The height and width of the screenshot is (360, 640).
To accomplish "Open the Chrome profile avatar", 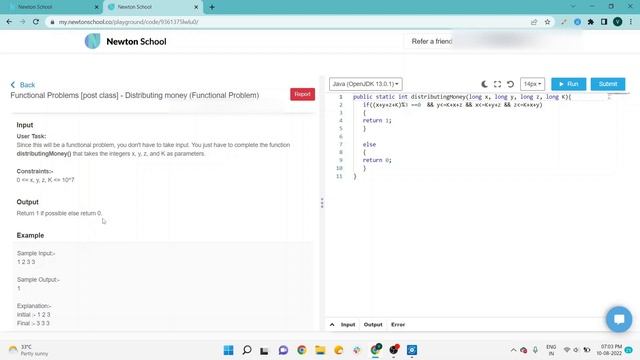I will (x=618, y=22).
